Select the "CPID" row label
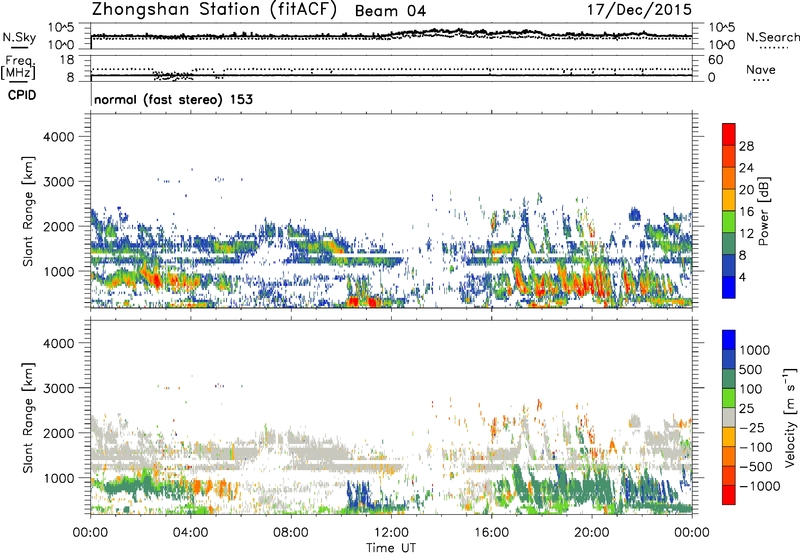 tap(22, 95)
